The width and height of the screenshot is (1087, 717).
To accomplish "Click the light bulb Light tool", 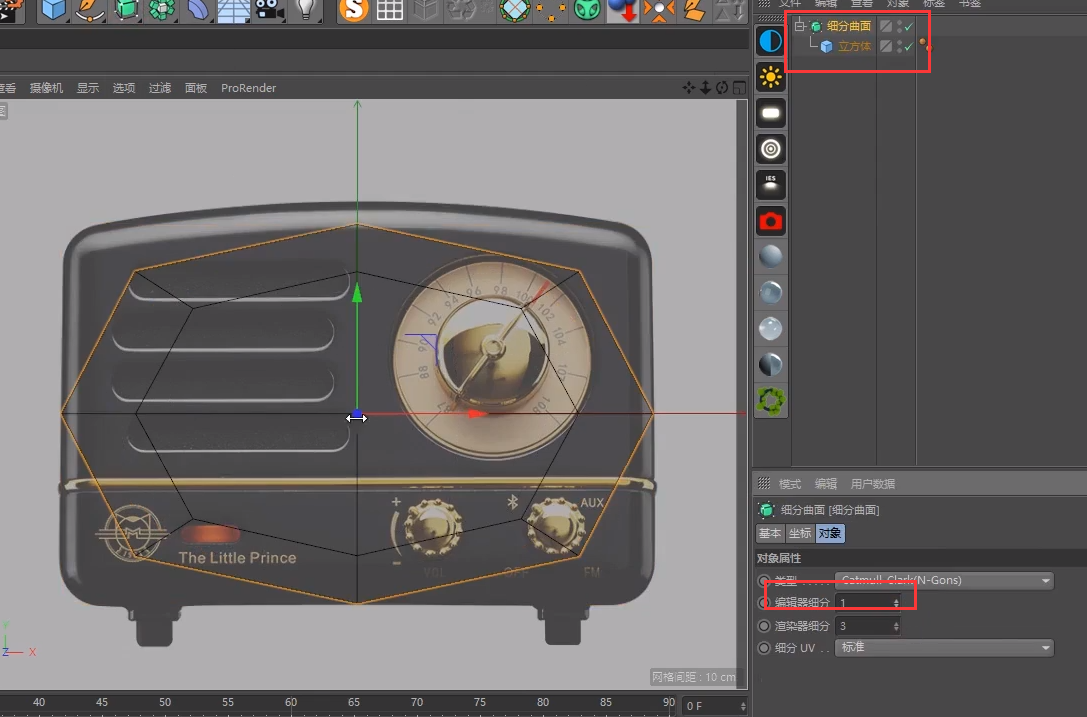I will [306, 10].
